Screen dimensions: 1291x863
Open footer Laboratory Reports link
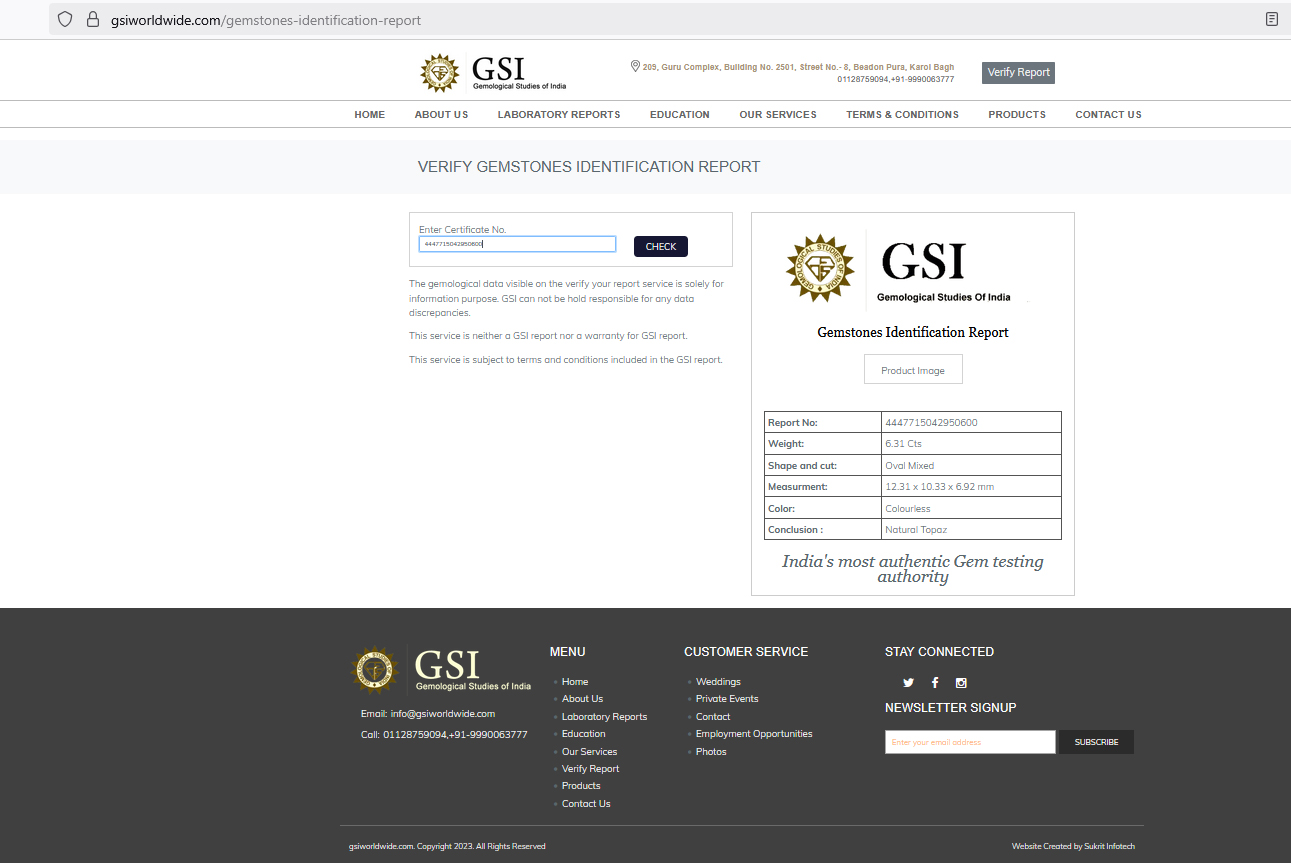coord(604,717)
